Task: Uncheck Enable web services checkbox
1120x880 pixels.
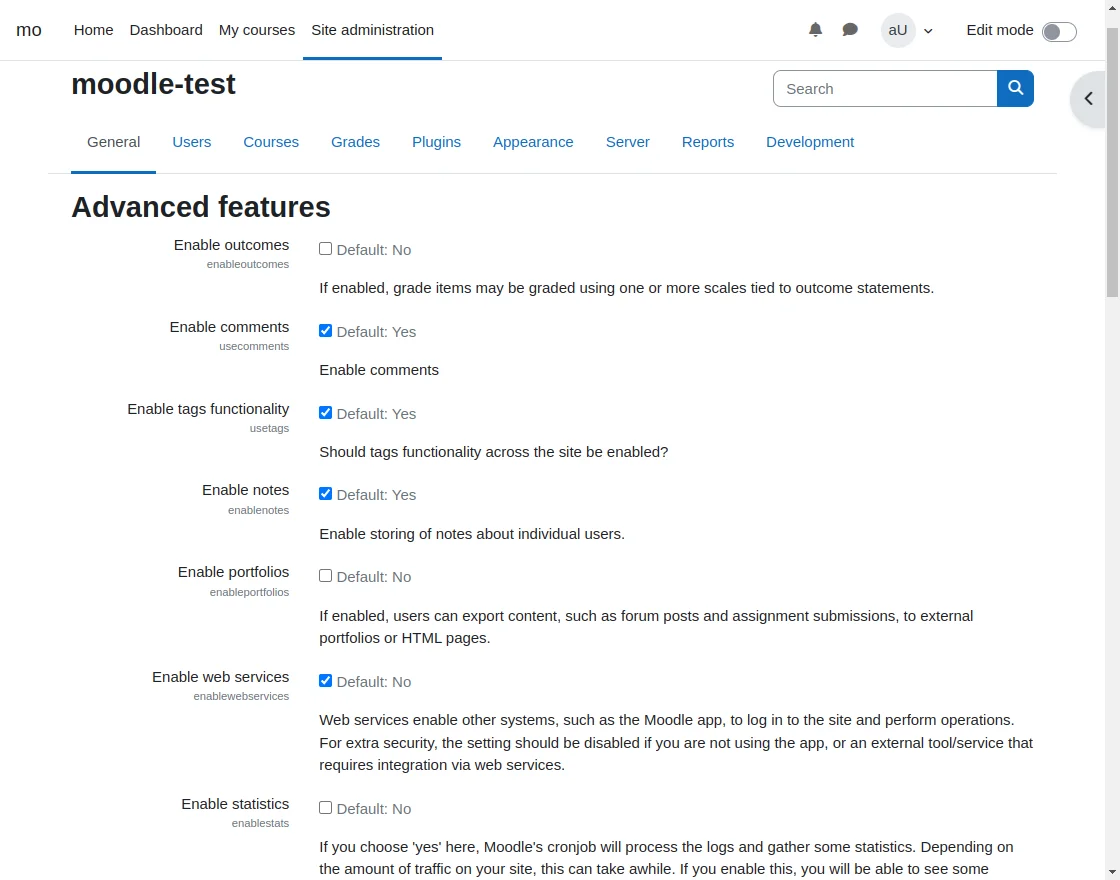Action: pos(326,681)
